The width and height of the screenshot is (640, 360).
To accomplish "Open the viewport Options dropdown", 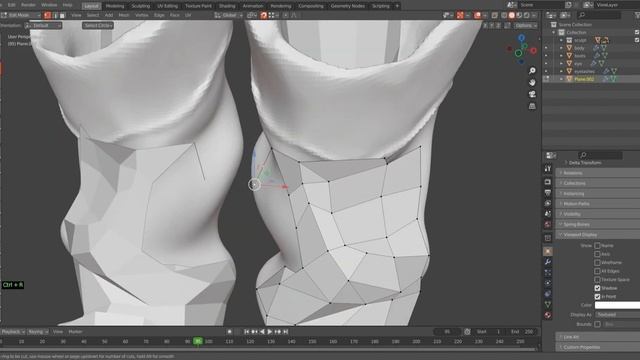I will [526, 25].
